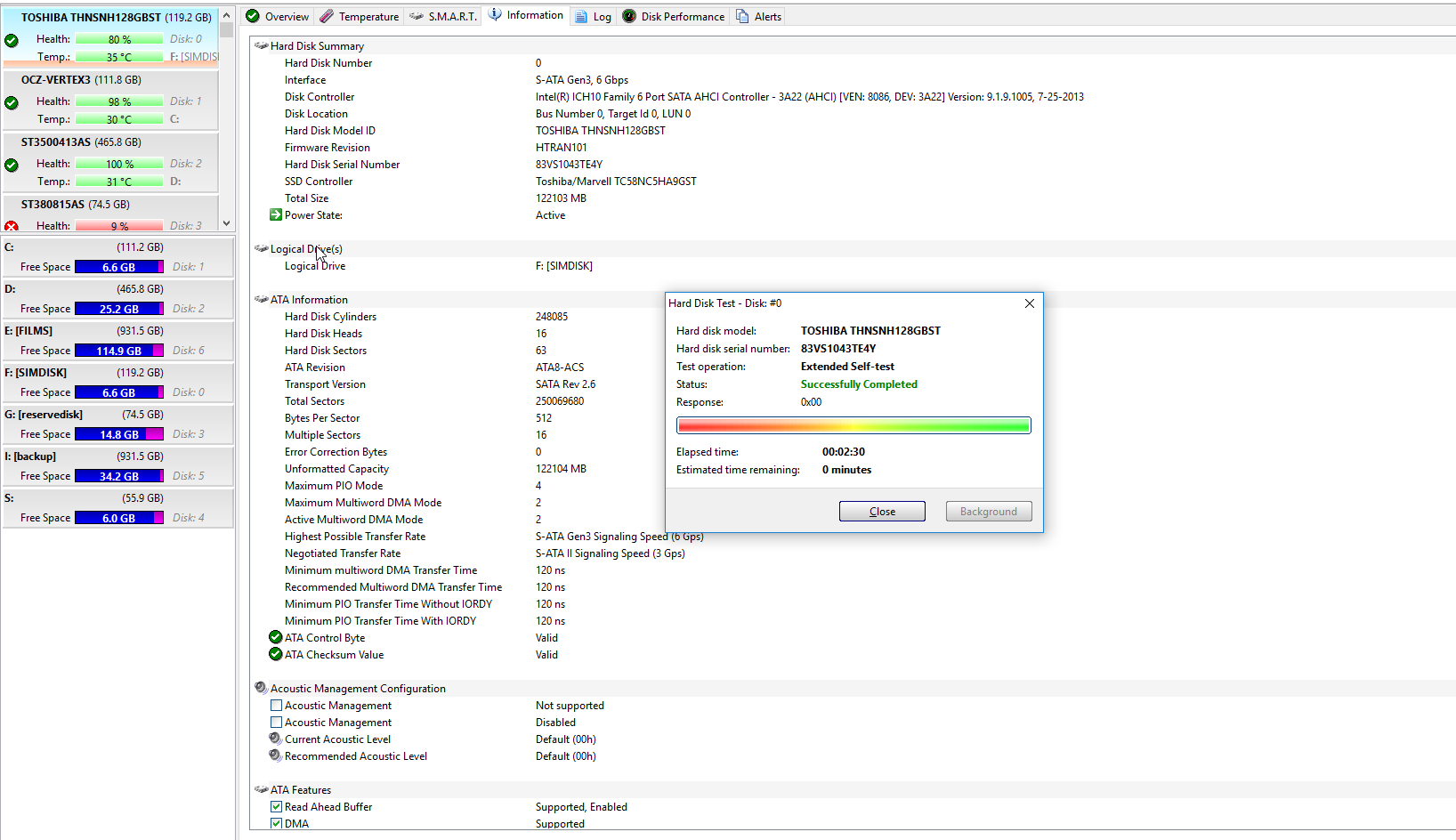Viewport: 1456px width, 840px height.
Task: Select the E: [FILMS] logical drive label
Action: [28, 330]
